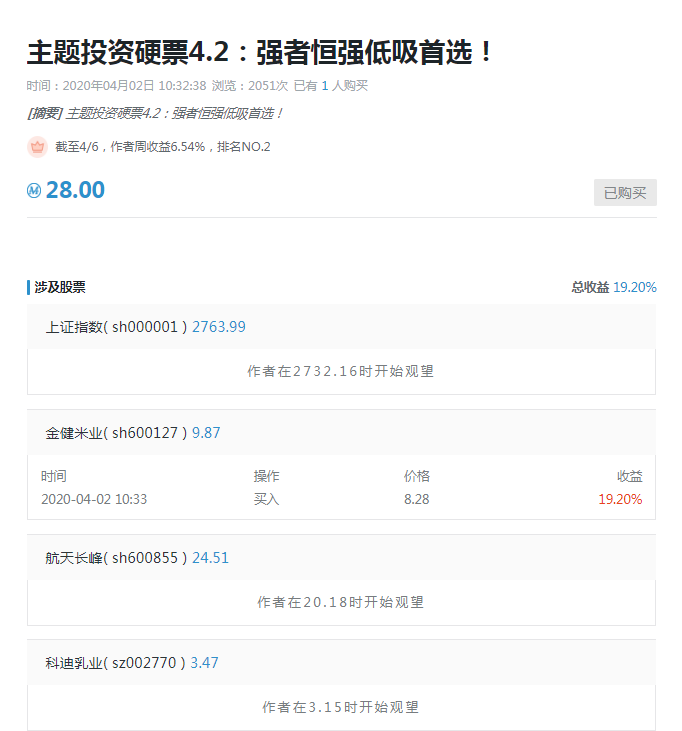Viewport: 682px width, 731px height.
Task: Click the 操作 column header
Action: [266, 476]
